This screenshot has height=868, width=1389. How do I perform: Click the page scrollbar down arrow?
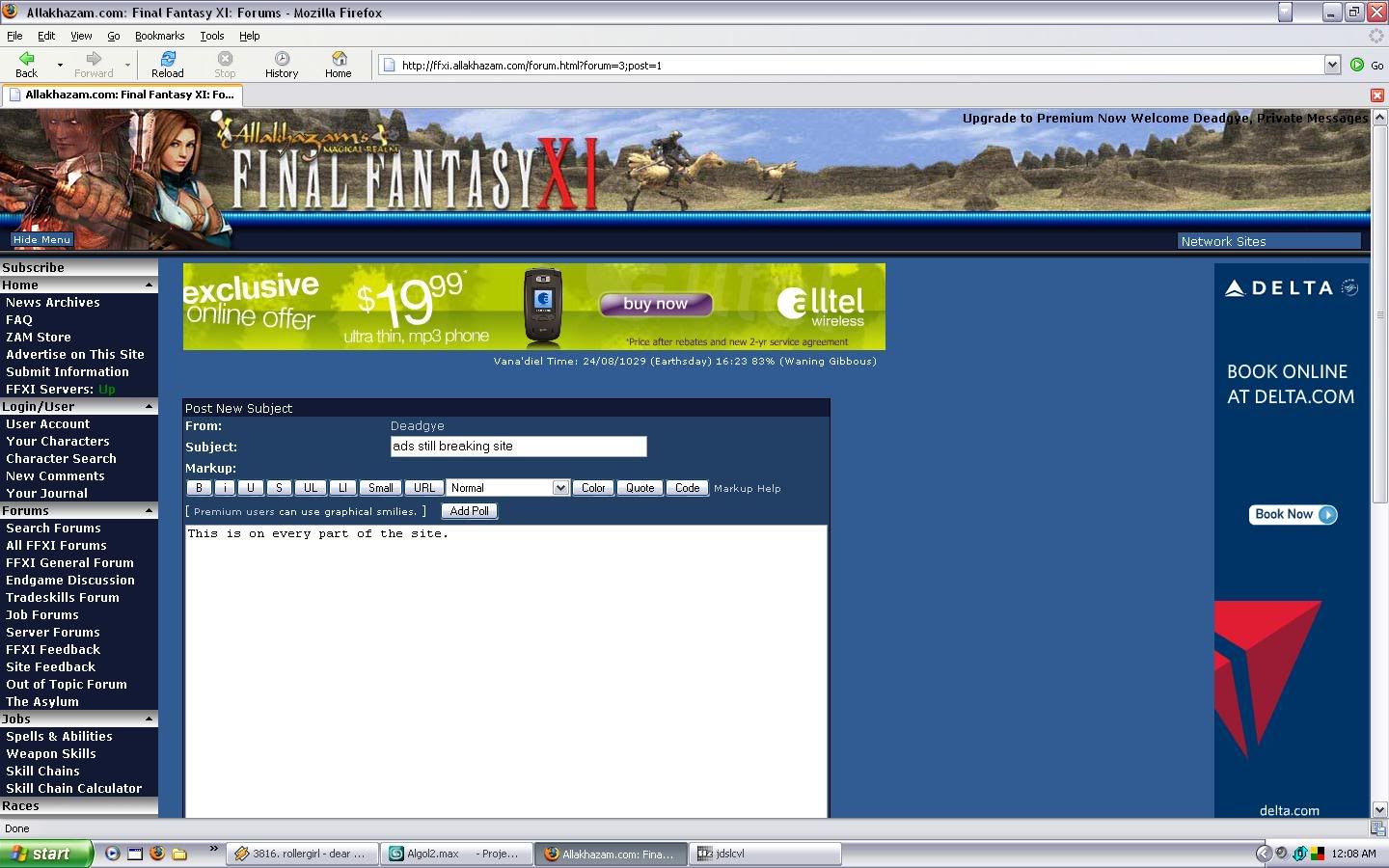pos(1379,809)
